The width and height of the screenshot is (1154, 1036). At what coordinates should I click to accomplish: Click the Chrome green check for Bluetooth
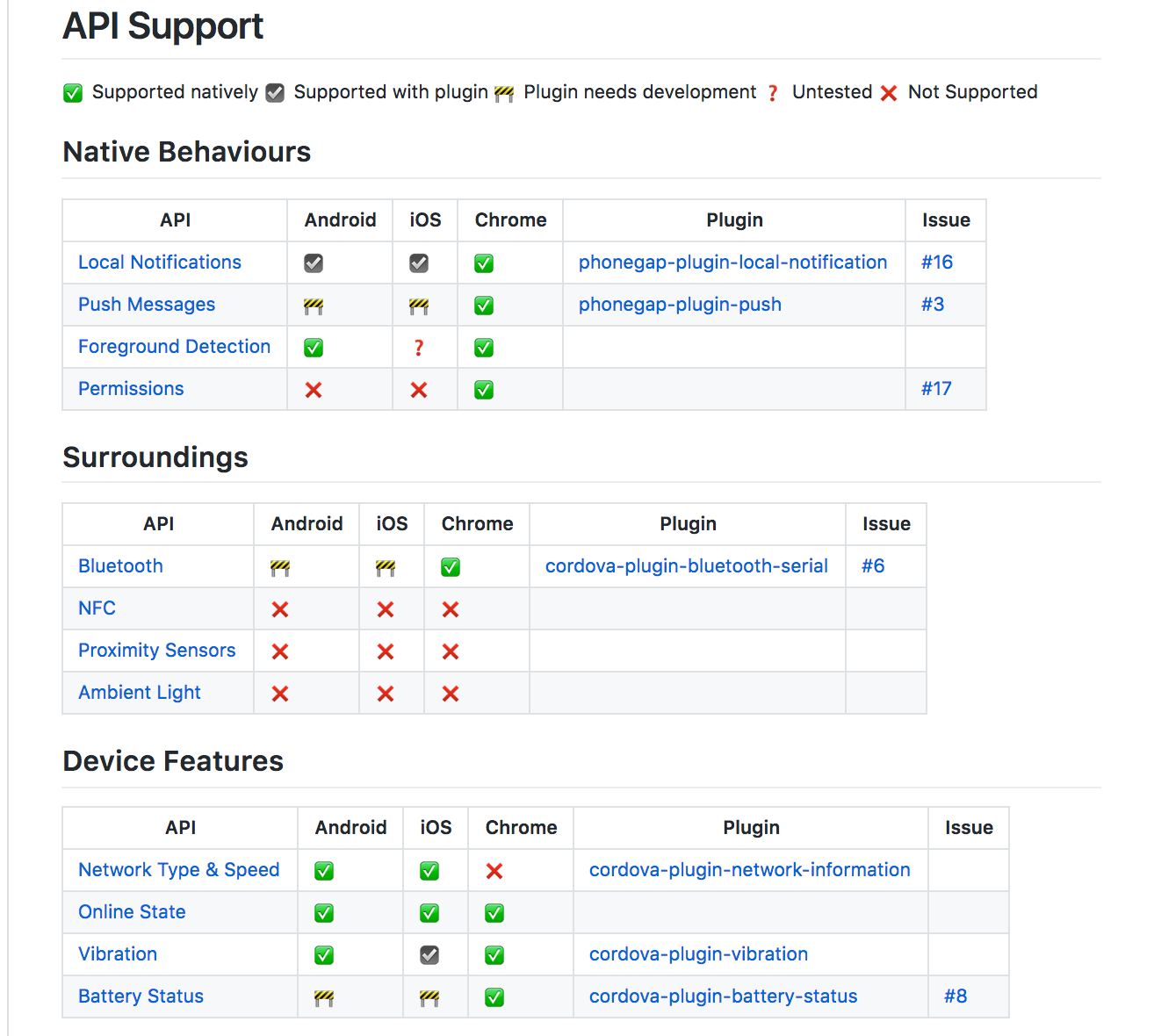click(x=451, y=567)
